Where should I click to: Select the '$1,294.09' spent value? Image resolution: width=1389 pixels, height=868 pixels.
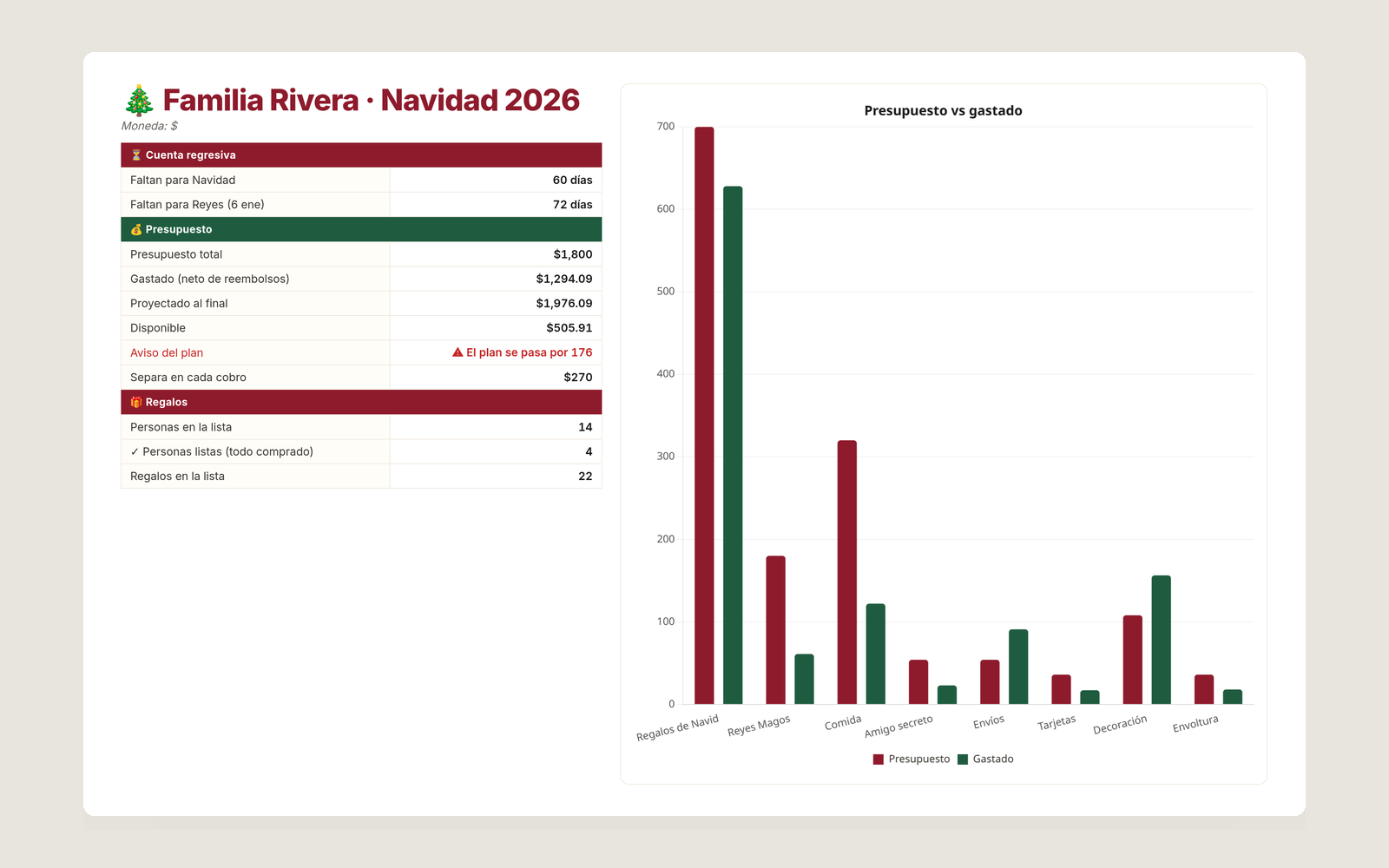tap(564, 279)
